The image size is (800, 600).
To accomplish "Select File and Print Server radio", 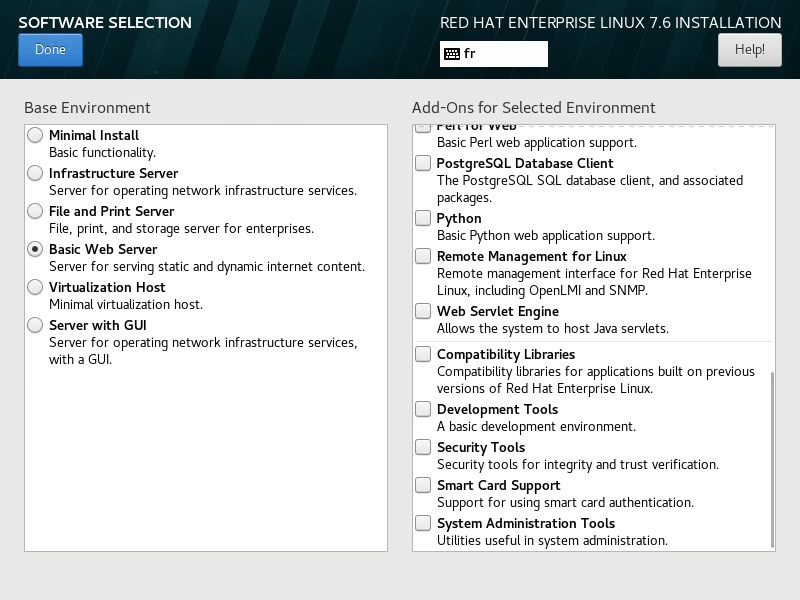I will [35, 211].
